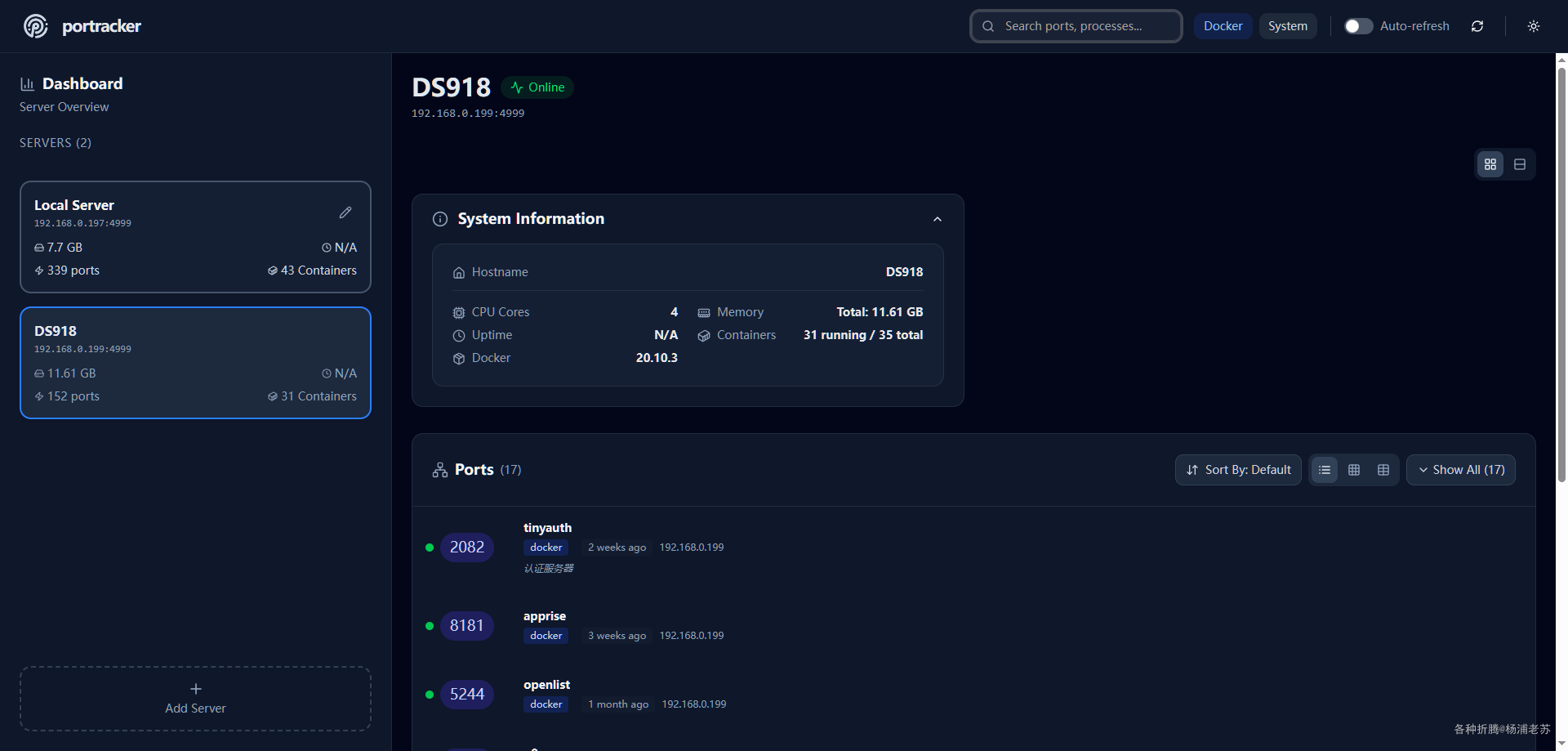Click the Containers box icon
This screenshot has height=751, width=1568.
(x=704, y=336)
